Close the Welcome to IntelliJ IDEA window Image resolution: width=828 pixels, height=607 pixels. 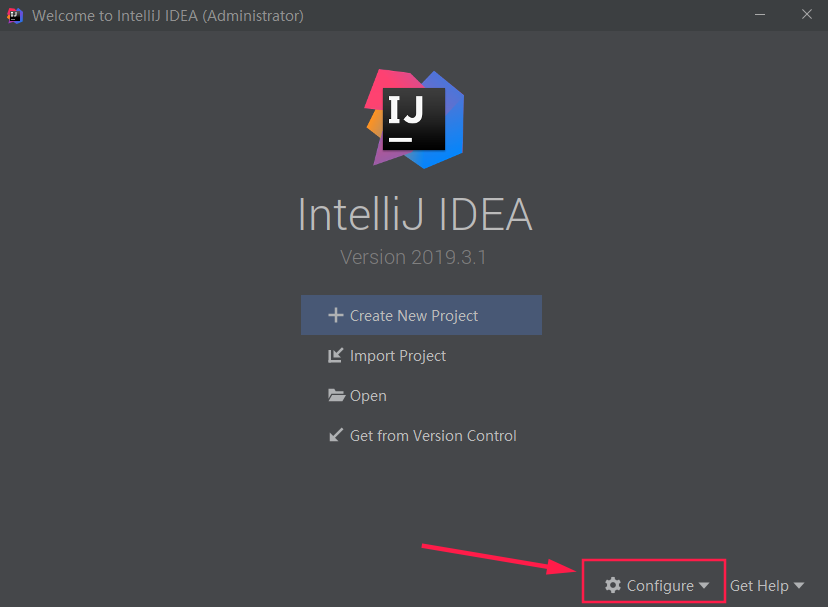806,15
